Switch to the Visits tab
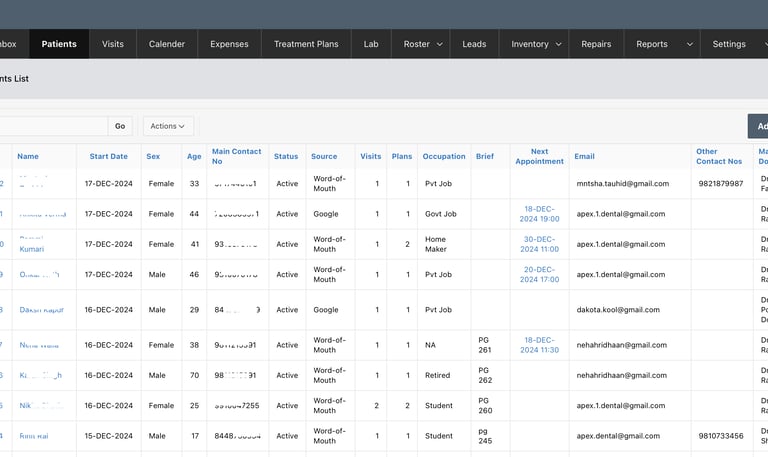Screen dimensions: 768x457 click(113, 44)
